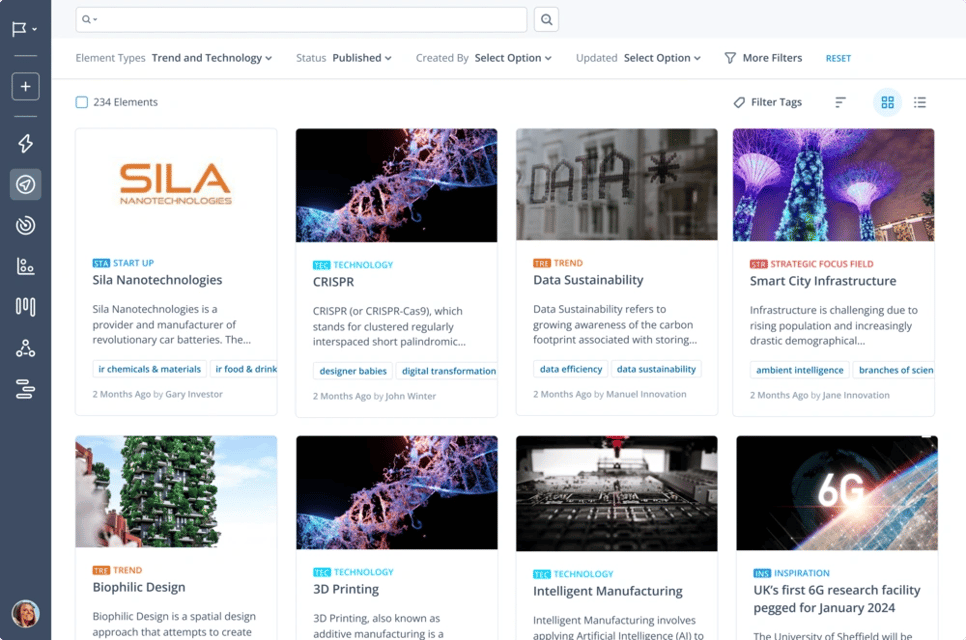Open the lightning bolt sidebar icon
This screenshot has width=966, height=640.
(x=26, y=143)
